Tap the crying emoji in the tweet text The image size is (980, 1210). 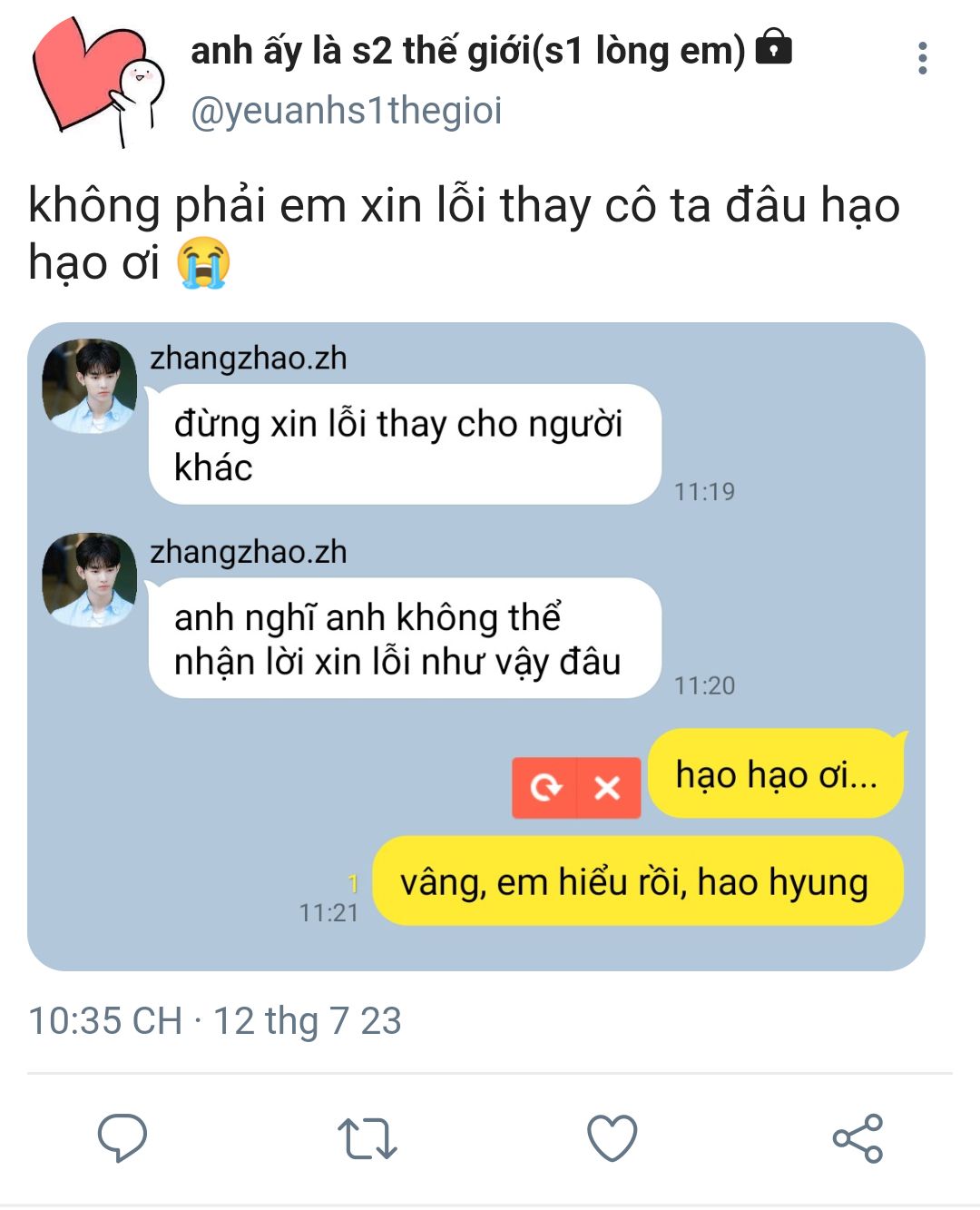[203, 263]
